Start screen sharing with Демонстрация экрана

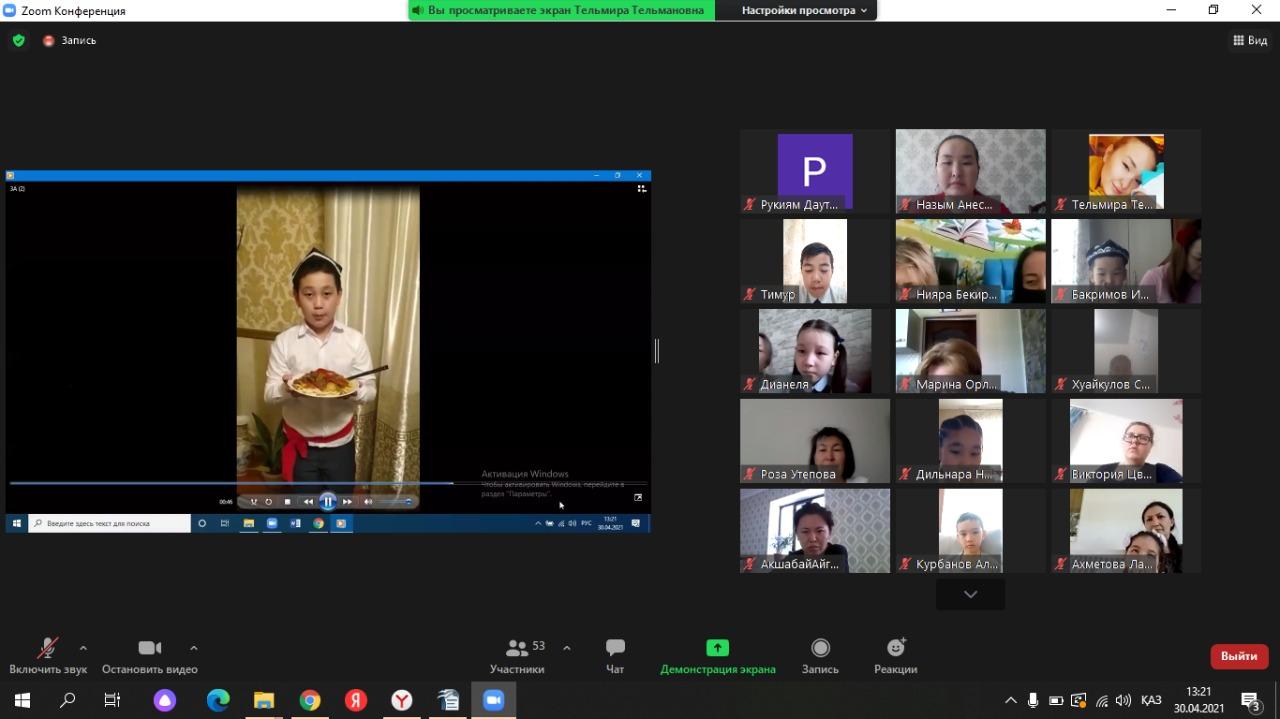coord(717,655)
